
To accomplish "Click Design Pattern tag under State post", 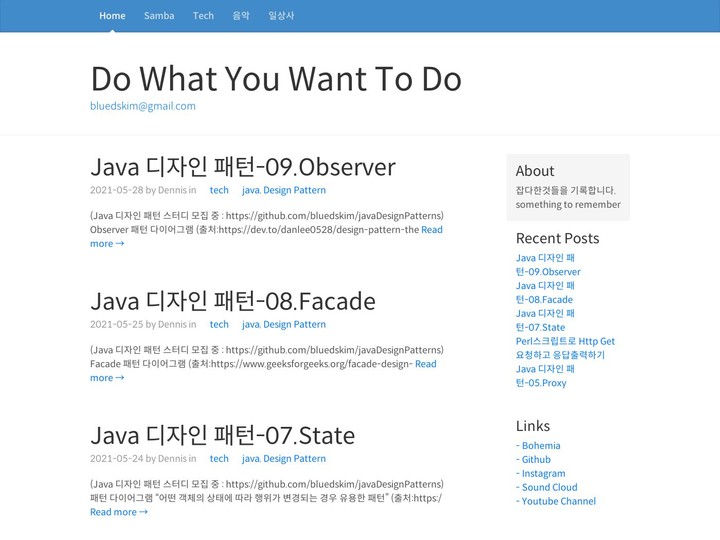I will pyautogui.click(x=294, y=458).
